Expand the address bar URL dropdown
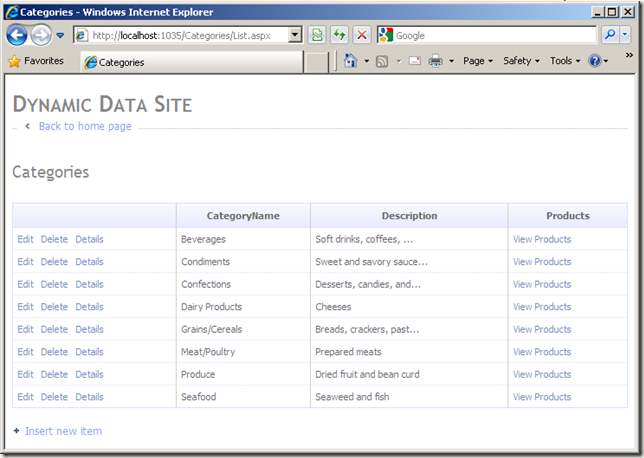The height and width of the screenshot is (458, 644). [295, 35]
